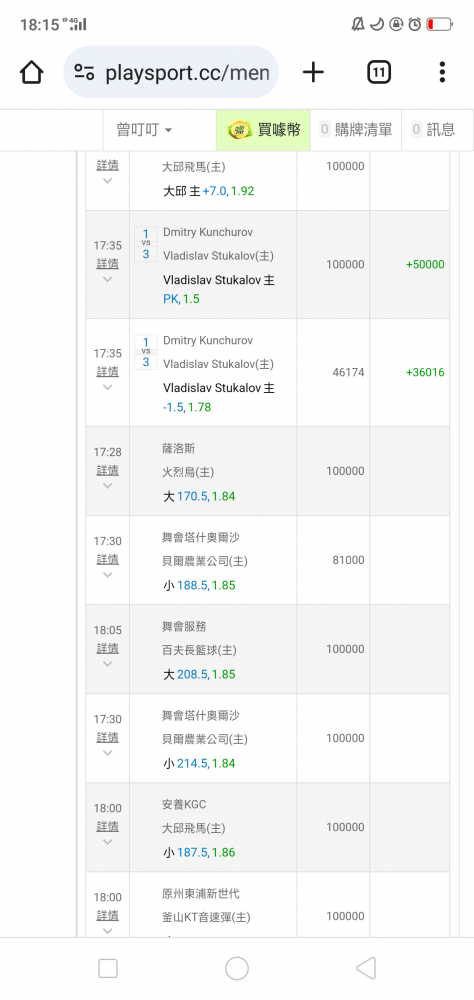Open the 曾叮叮 user dropdown
Screen dimensions: 474x1000
point(145,130)
